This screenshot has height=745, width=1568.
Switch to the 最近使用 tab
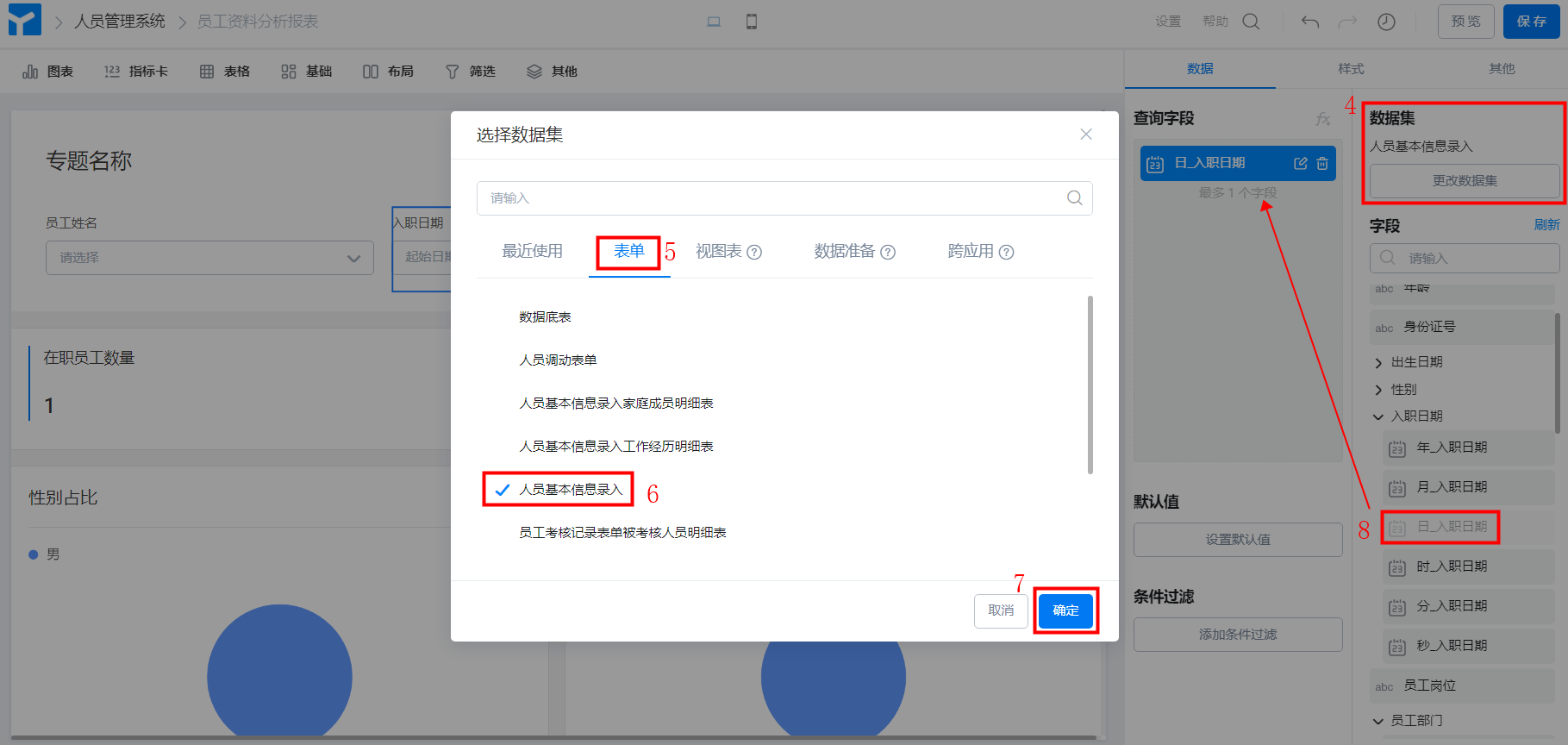(x=533, y=251)
